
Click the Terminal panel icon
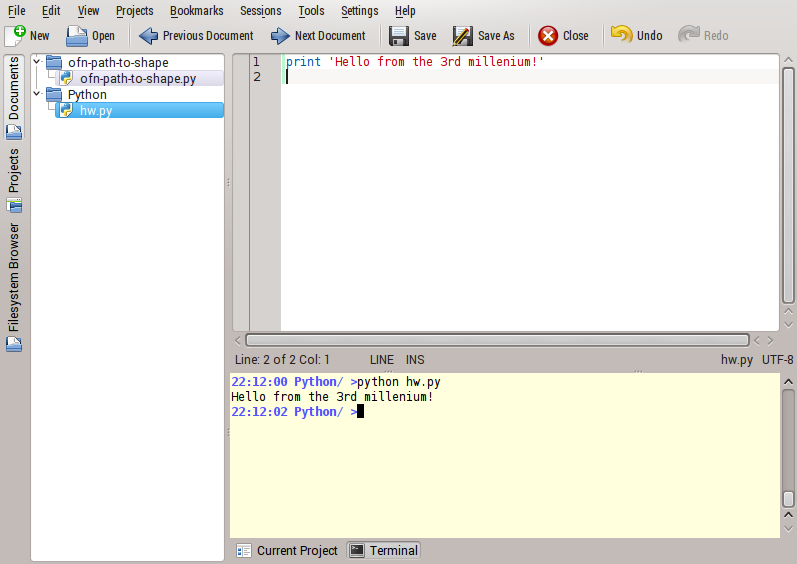357,551
